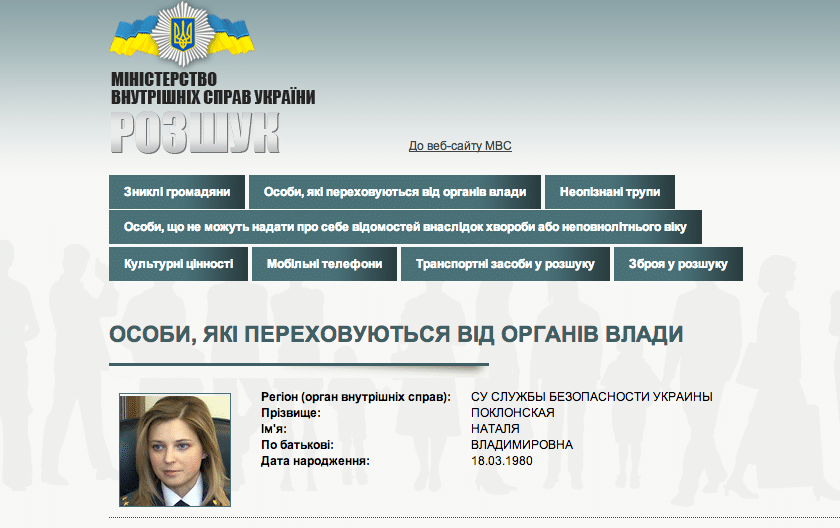Viewport: 840px width, 528px height.
Task: Select the Зниклі громадяни tab
Action: pos(177,192)
